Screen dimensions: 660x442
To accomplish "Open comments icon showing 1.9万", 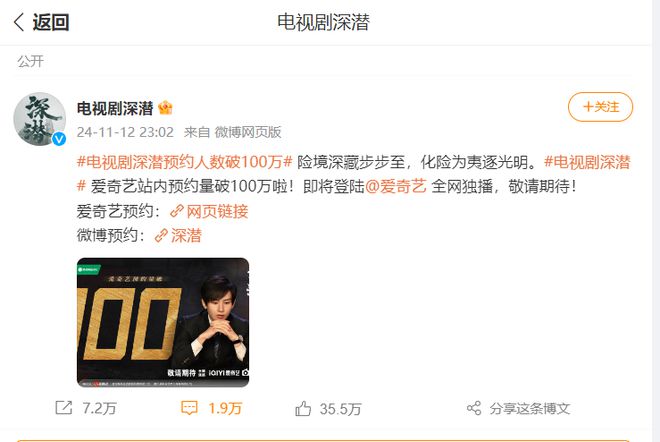I will (x=189, y=408).
